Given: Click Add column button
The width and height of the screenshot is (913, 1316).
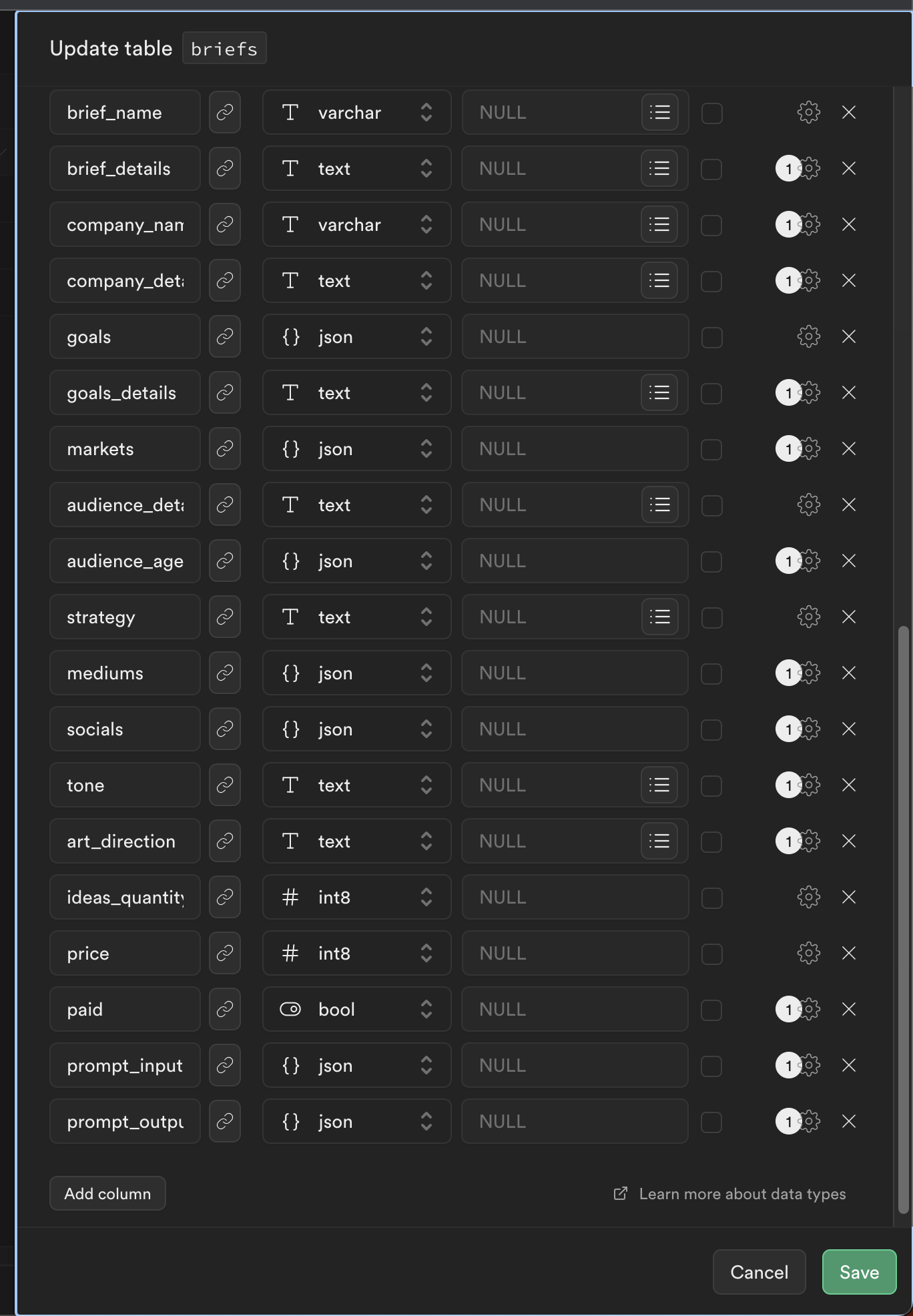Looking at the screenshot, I should pyautogui.click(x=107, y=1193).
